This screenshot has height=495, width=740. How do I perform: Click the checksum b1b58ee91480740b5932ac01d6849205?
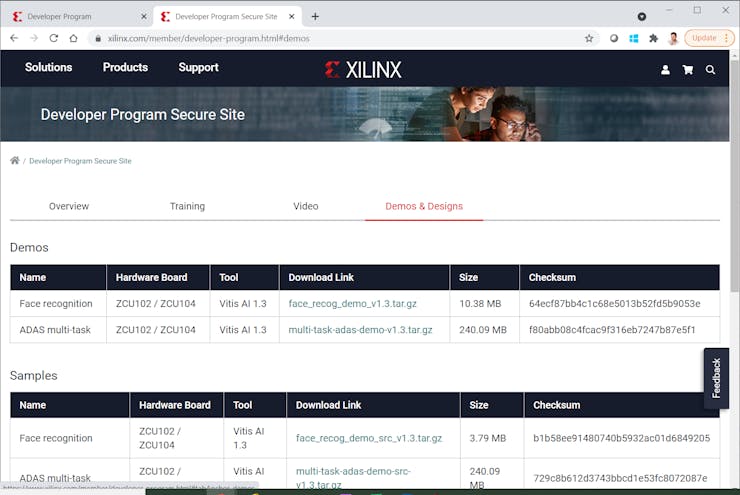622,438
